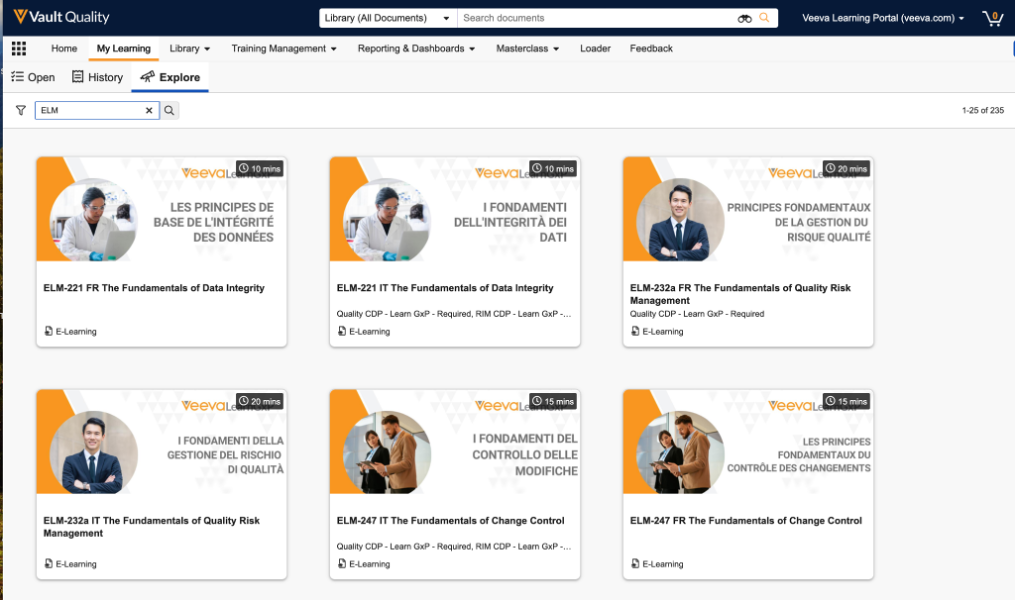Viewport: 1016px width, 600px height.
Task: Click E-Learning document icon on ELM-247 FR card
Action: [635, 564]
